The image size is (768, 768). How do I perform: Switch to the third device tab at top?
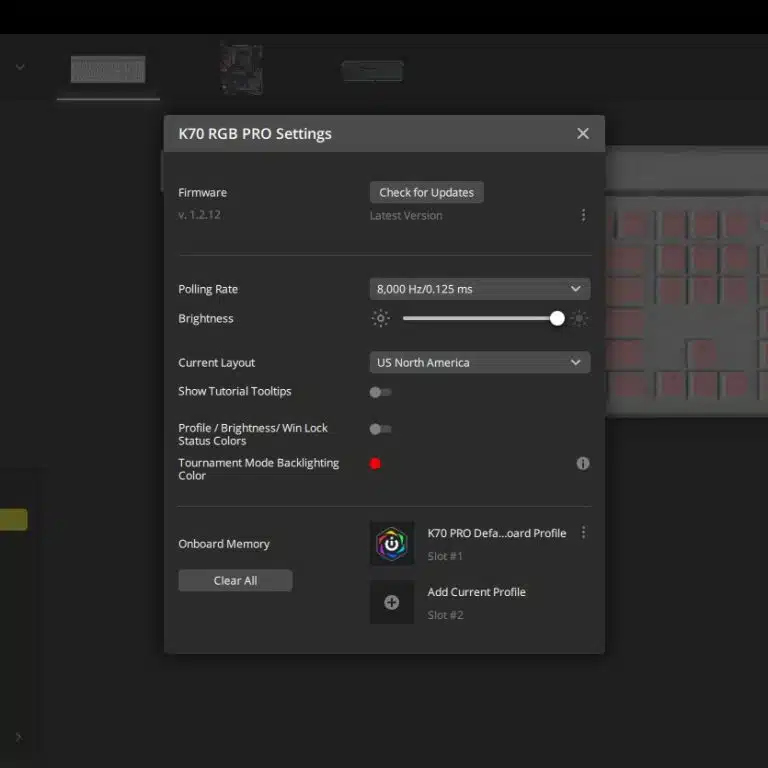click(x=372, y=70)
